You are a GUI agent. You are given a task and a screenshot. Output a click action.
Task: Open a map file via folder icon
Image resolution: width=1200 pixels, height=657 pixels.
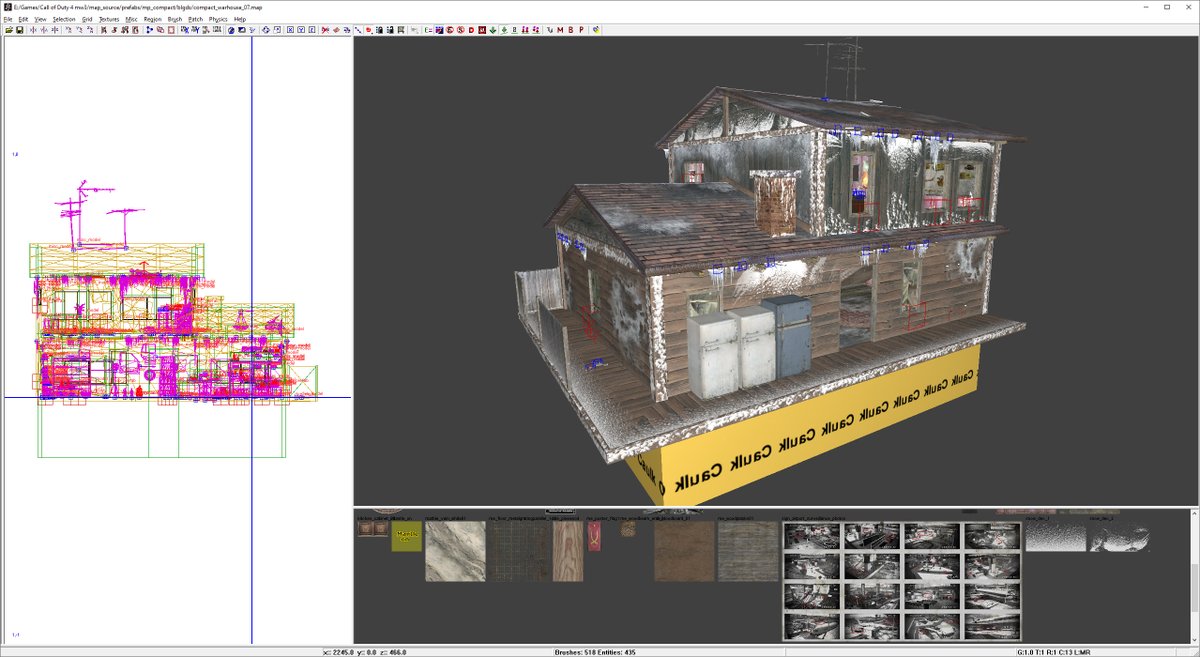(x=9, y=30)
